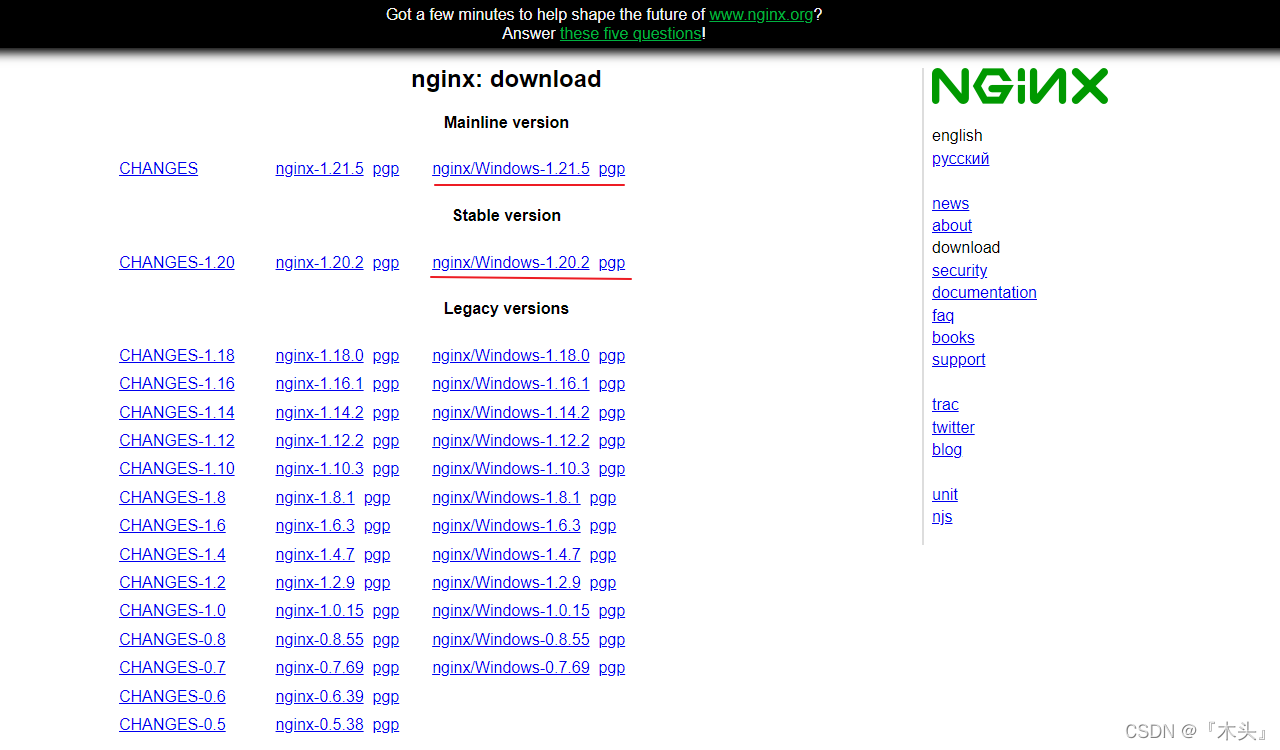Download nginx-1.18.0 source
Screen dimensions: 1280x750
(320, 355)
